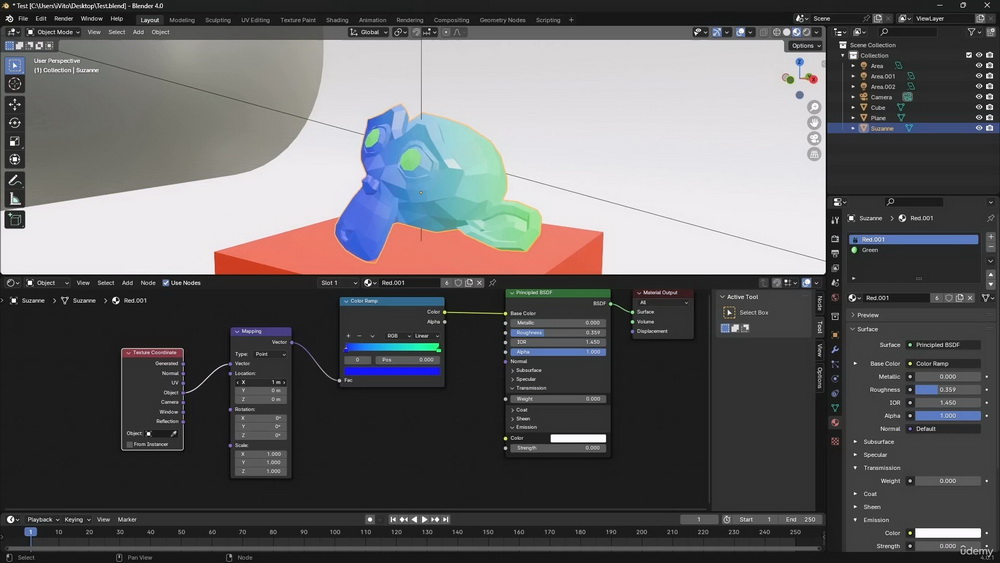Toggle the camera view icon
The height and width of the screenshot is (563, 1000).
point(814,138)
